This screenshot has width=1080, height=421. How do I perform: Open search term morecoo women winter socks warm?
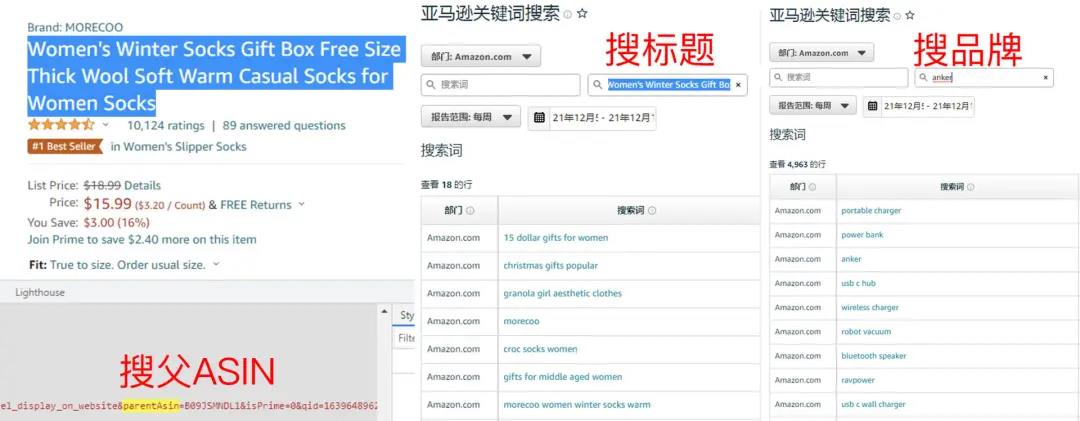pos(577,404)
